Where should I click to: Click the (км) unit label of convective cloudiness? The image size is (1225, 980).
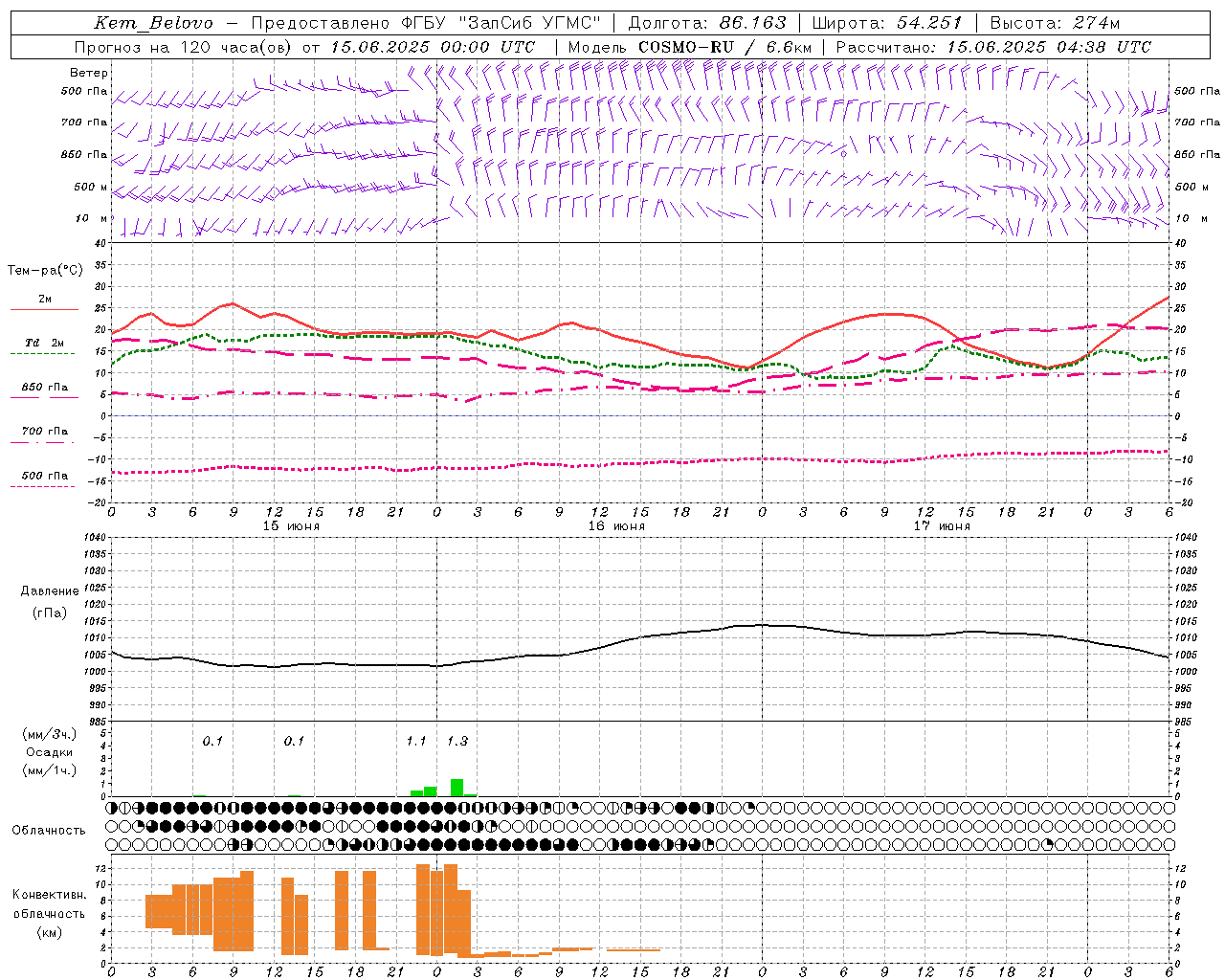coord(49,932)
